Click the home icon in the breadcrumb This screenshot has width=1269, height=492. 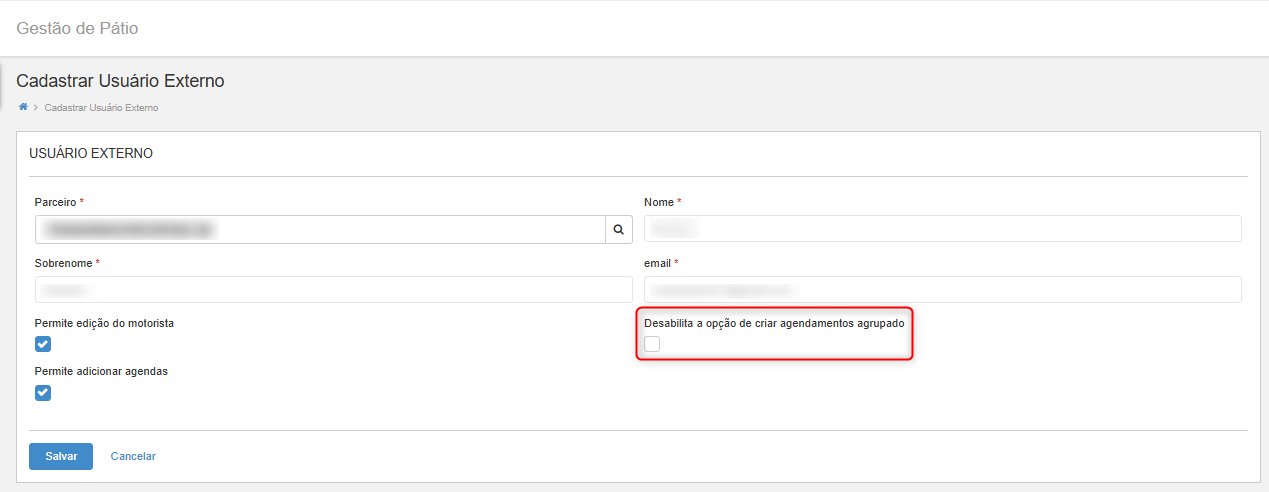tap(23, 107)
